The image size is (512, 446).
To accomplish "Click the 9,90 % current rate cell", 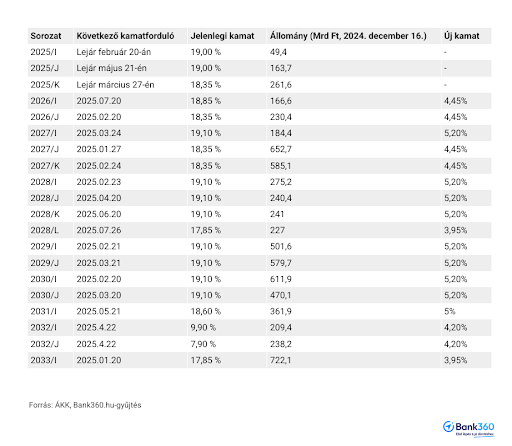I will click(227, 328).
